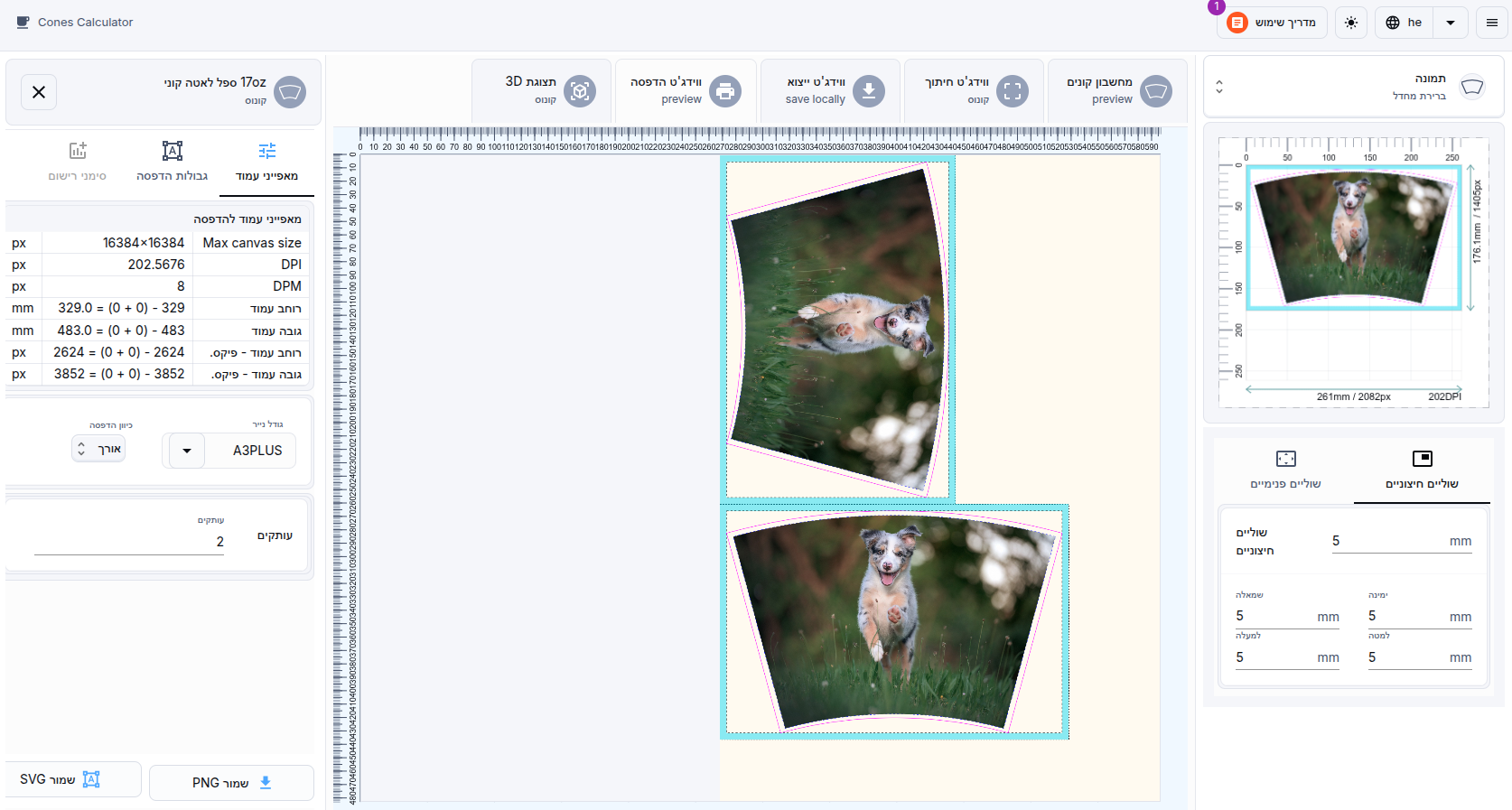Screen dimensions: 1512x810
Task: Switch to the outer margins tab
Action: point(1422,470)
